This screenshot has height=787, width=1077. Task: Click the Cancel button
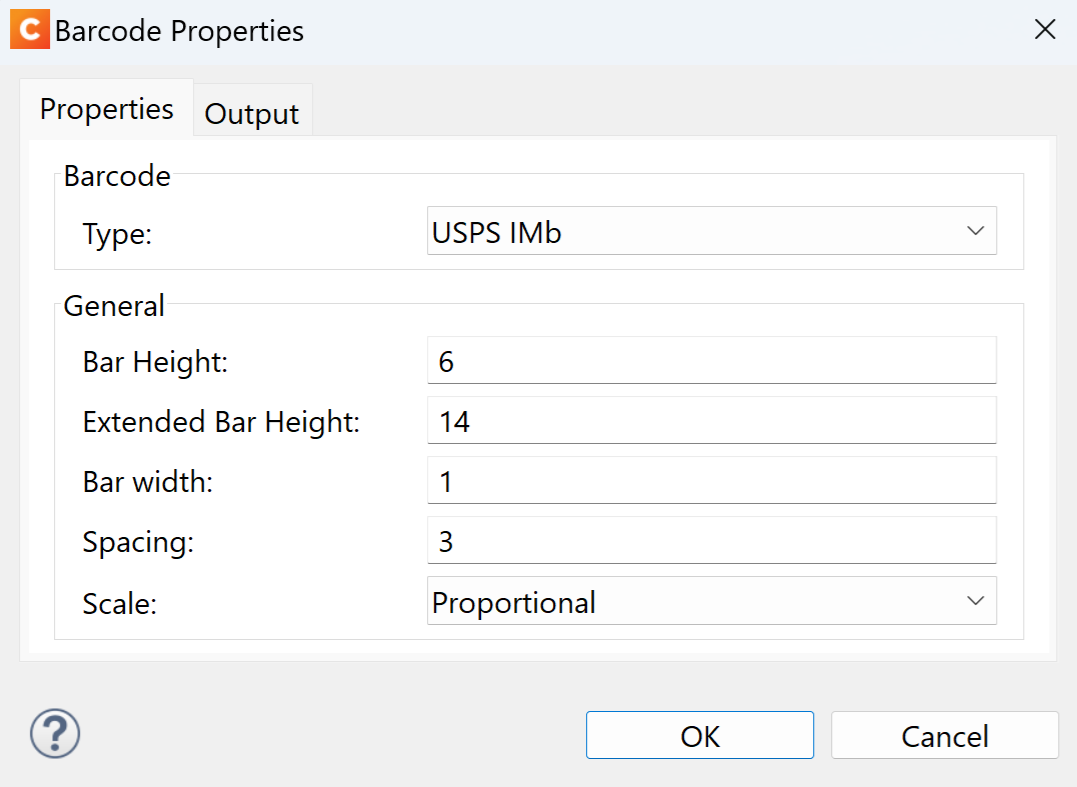click(944, 735)
